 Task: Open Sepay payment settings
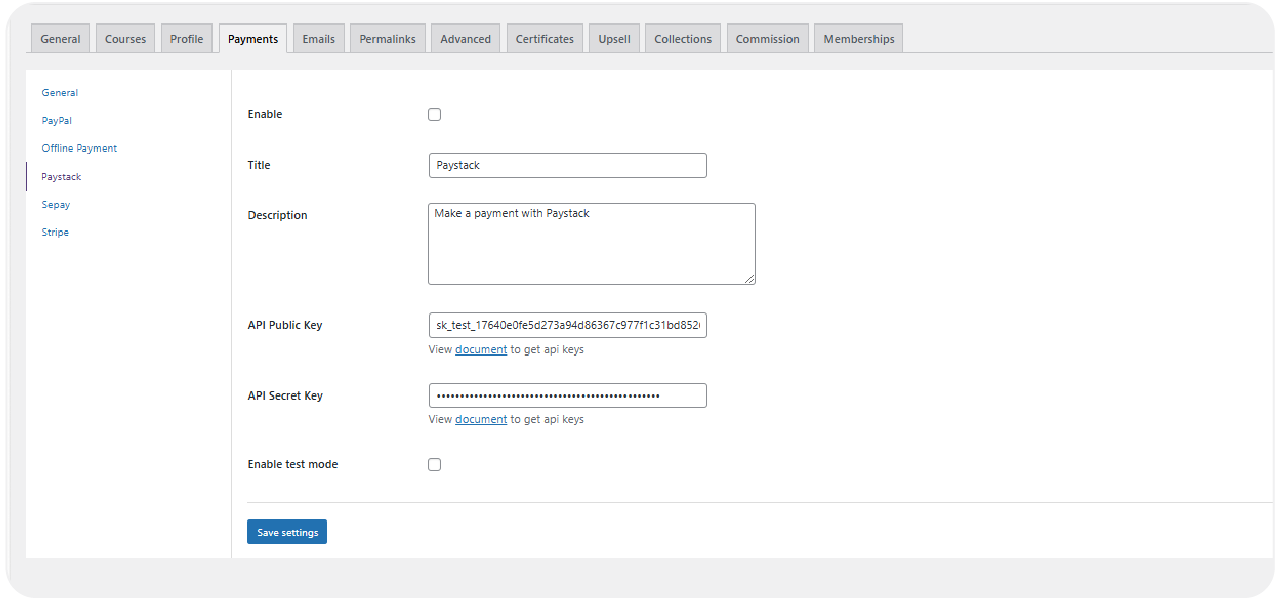click(x=56, y=204)
